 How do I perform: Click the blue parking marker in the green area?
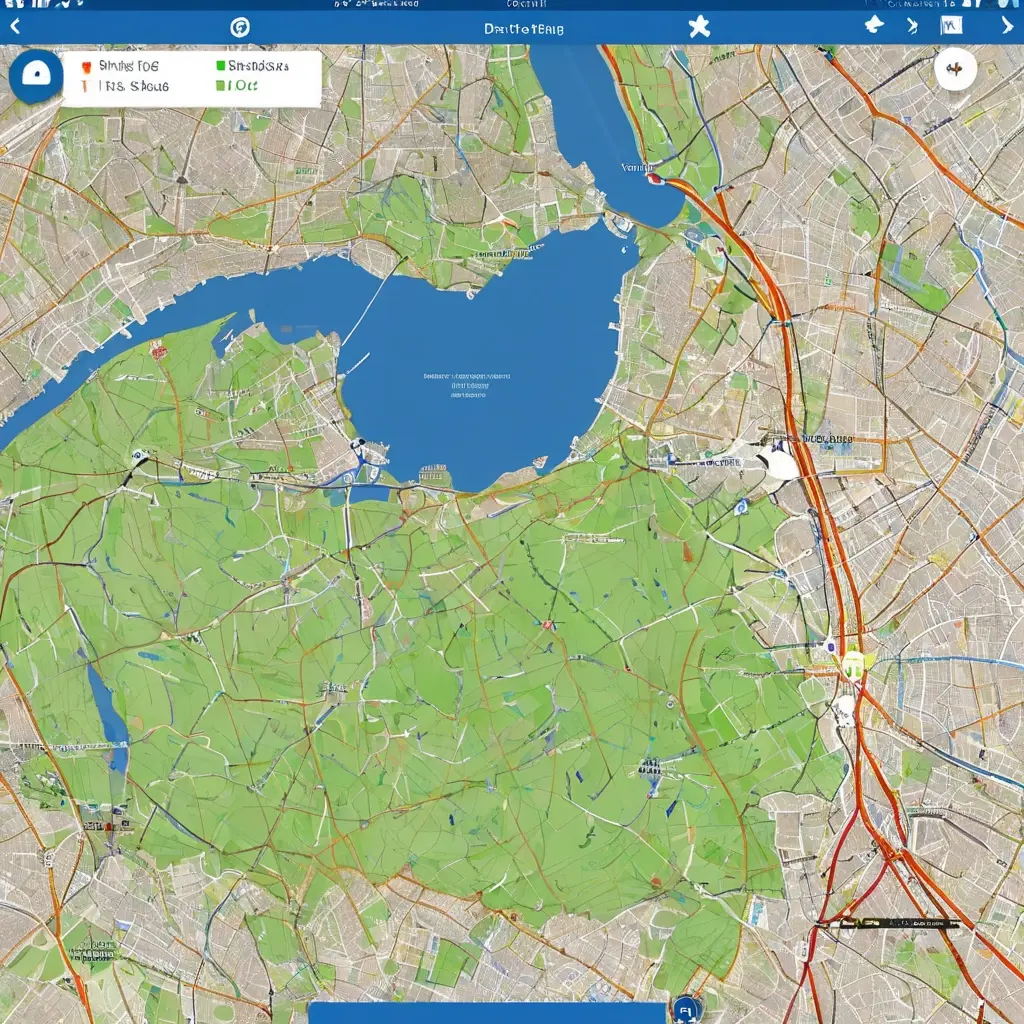(x=740, y=507)
